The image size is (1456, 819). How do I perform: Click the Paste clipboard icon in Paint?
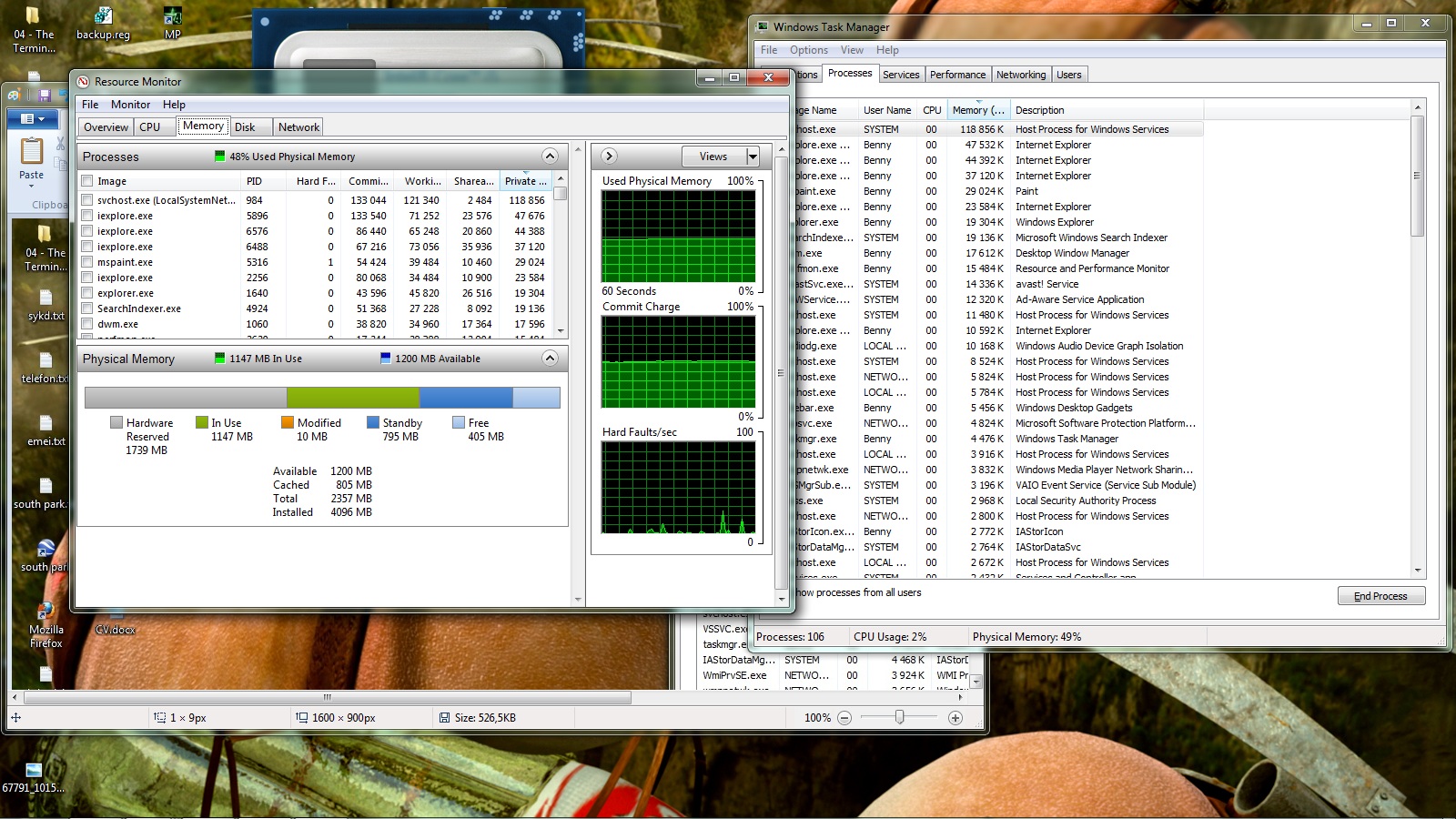click(x=32, y=151)
